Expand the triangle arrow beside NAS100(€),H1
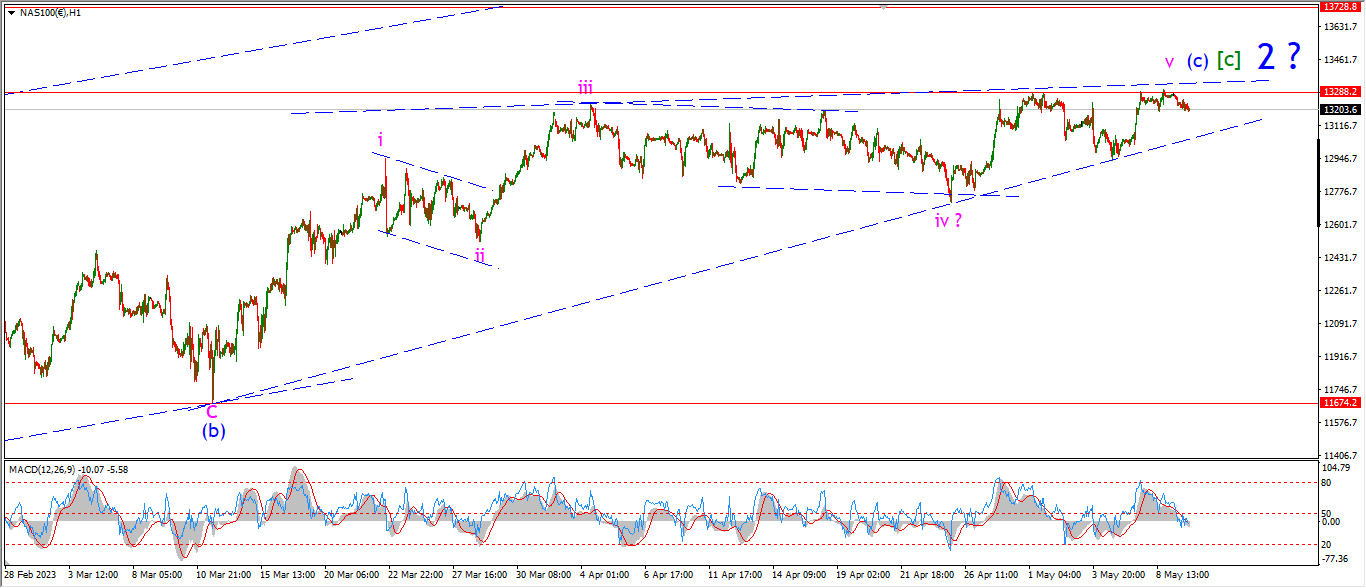Screen dimensions: 1366x588 (x=11, y=12)
